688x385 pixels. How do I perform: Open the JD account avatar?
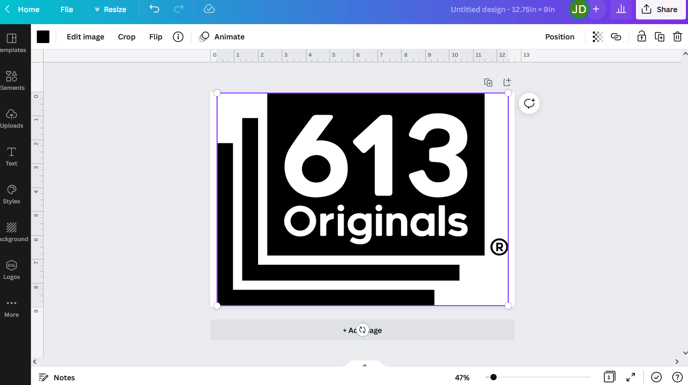tap(579, 9)
